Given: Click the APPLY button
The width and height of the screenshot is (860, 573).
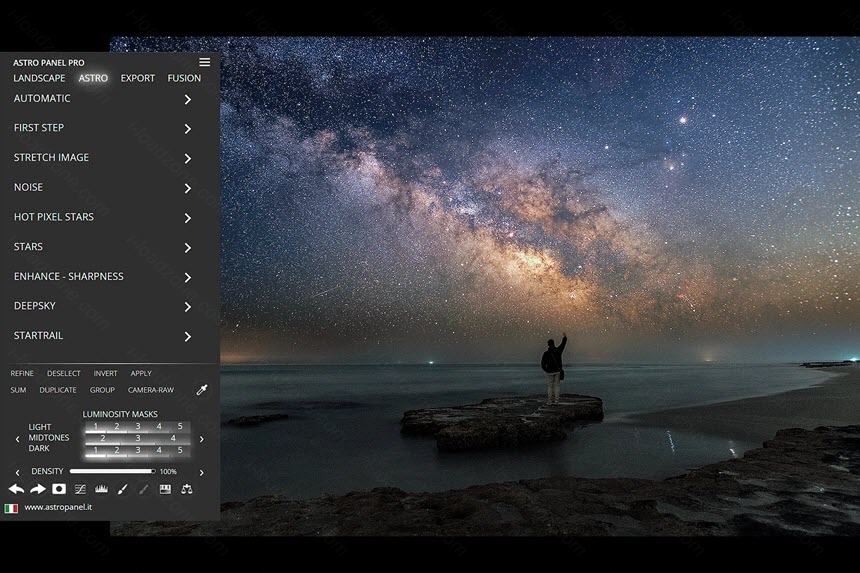Looking at the screenshot, I should pos(141,373).
